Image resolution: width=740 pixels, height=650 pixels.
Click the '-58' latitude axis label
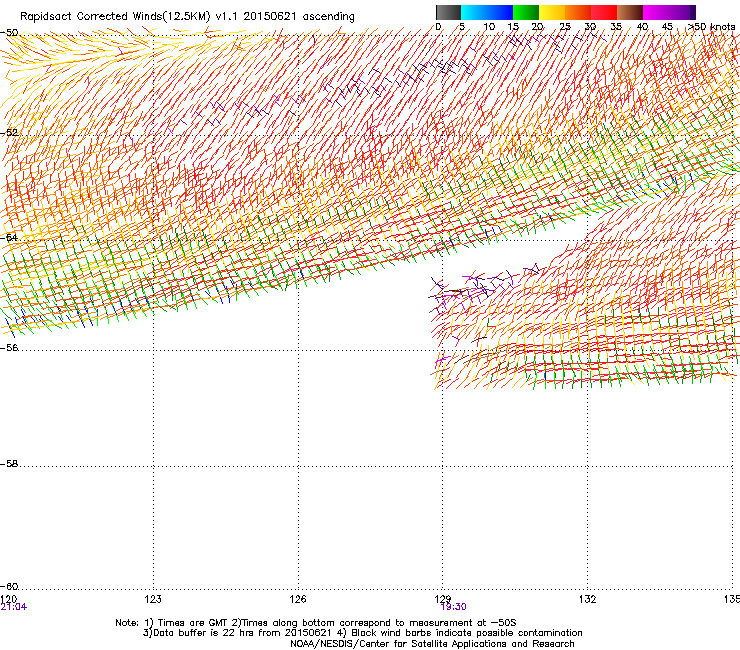9,464
